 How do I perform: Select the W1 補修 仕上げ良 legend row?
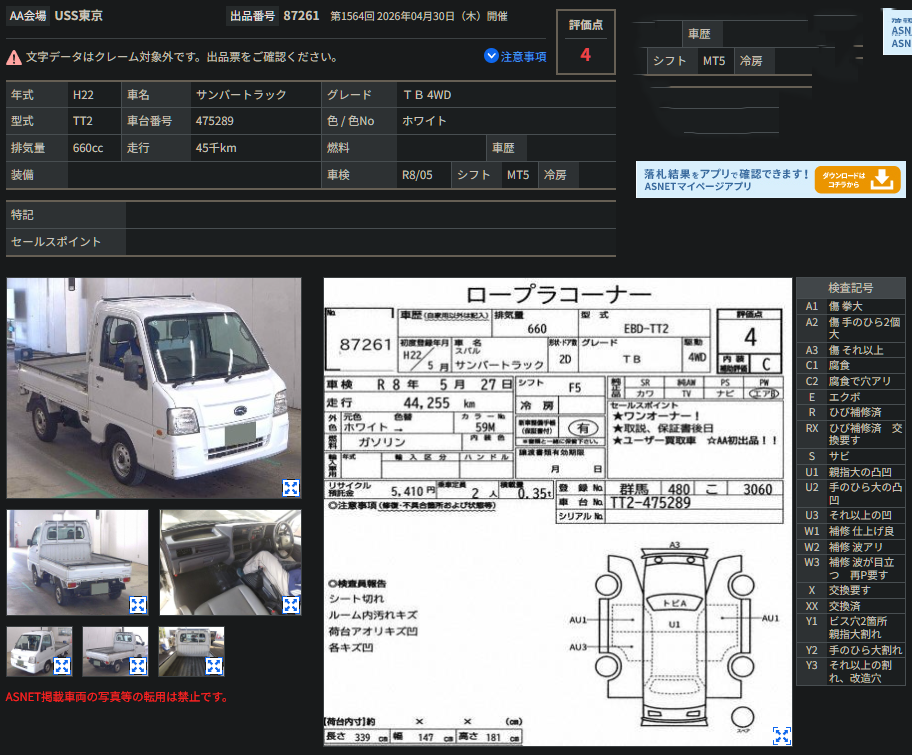pyautogui.click(x=850, y=531)
